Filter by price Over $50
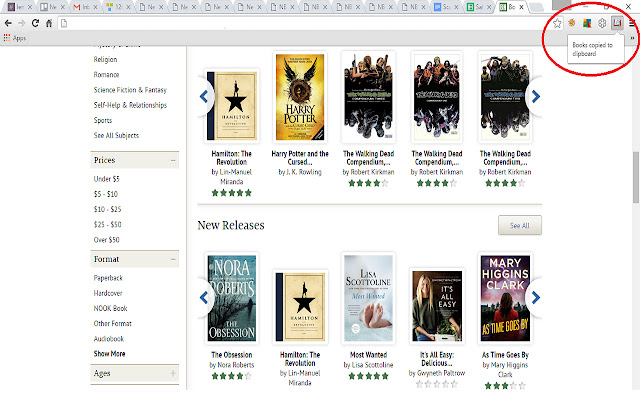640x400 pixels. coord(107,240)
